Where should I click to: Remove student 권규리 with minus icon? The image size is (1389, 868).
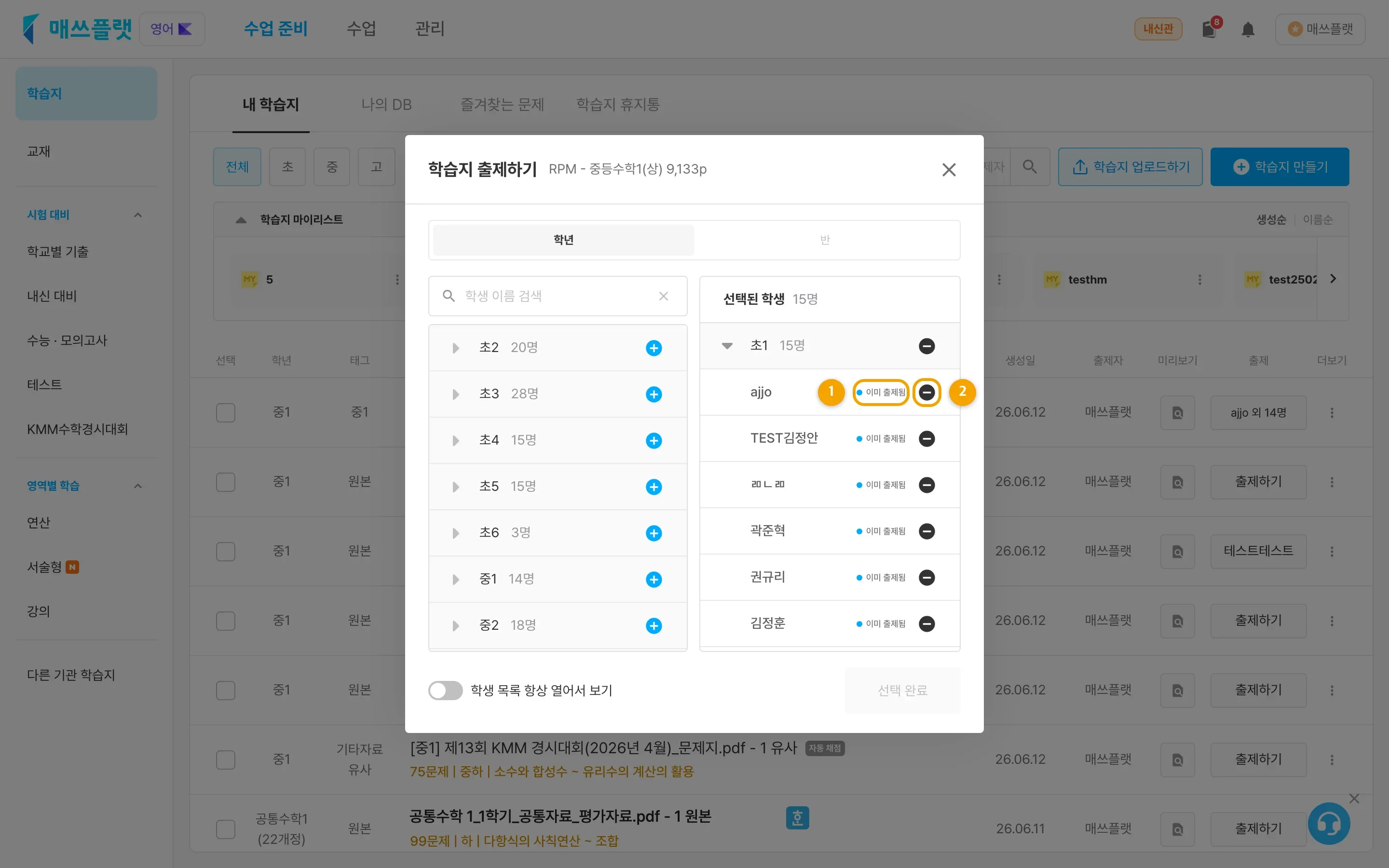pyautogui.click(x=926, y=578)
